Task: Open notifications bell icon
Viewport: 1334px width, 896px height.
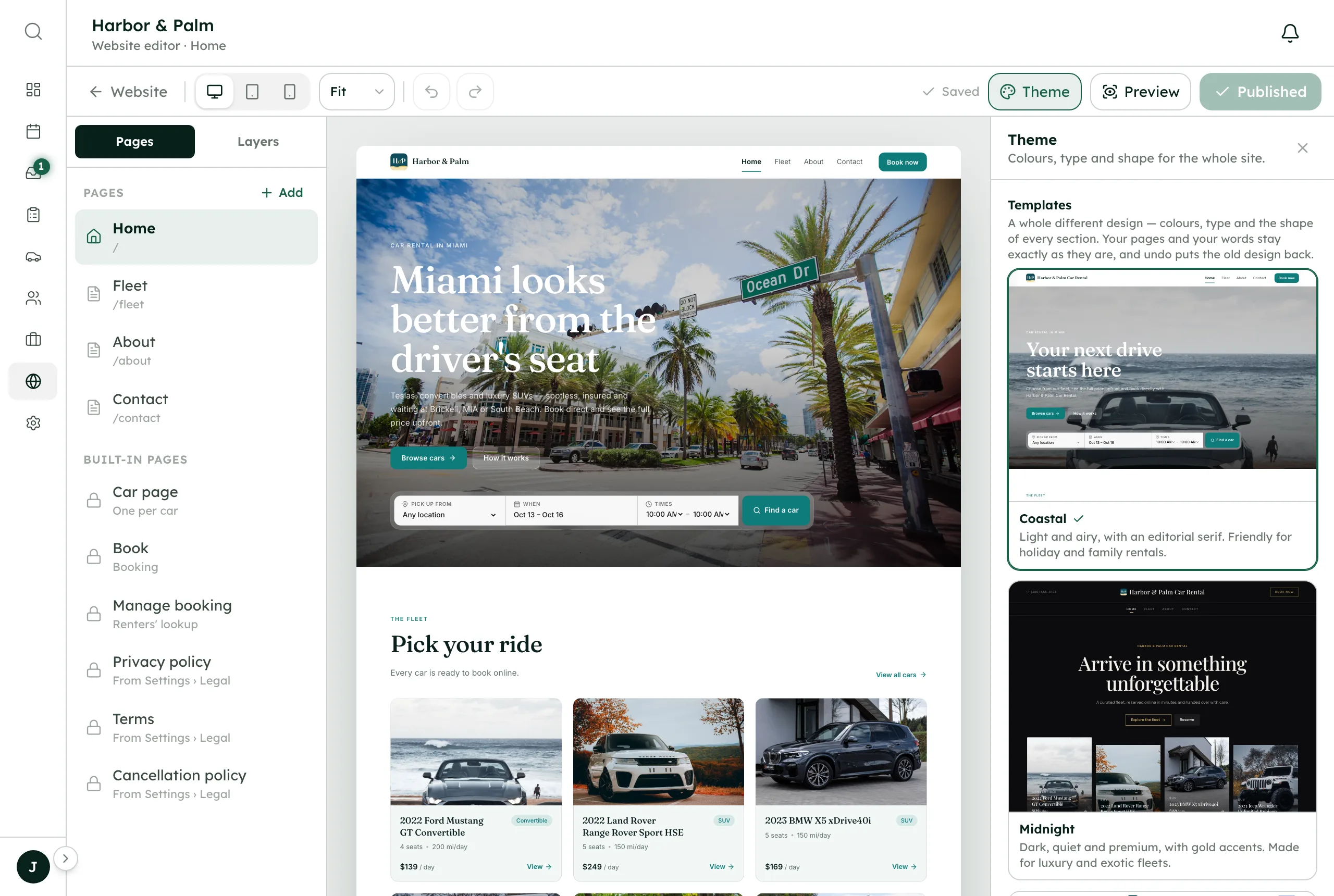Action: (1289, 33)
